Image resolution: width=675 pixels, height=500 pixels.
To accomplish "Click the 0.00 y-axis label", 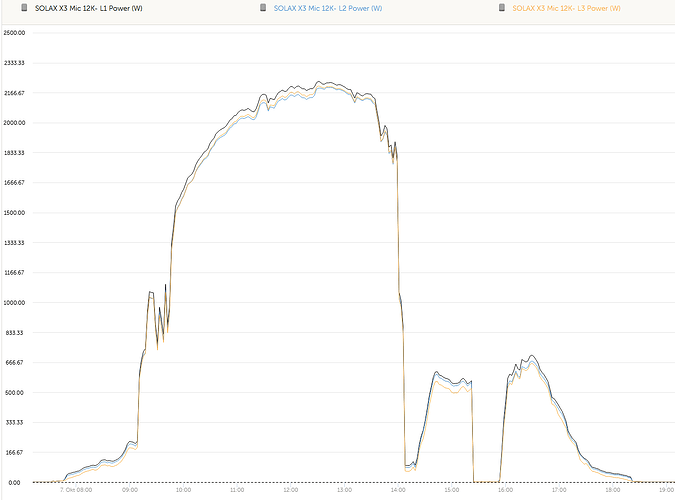I will tap(14, 483).
